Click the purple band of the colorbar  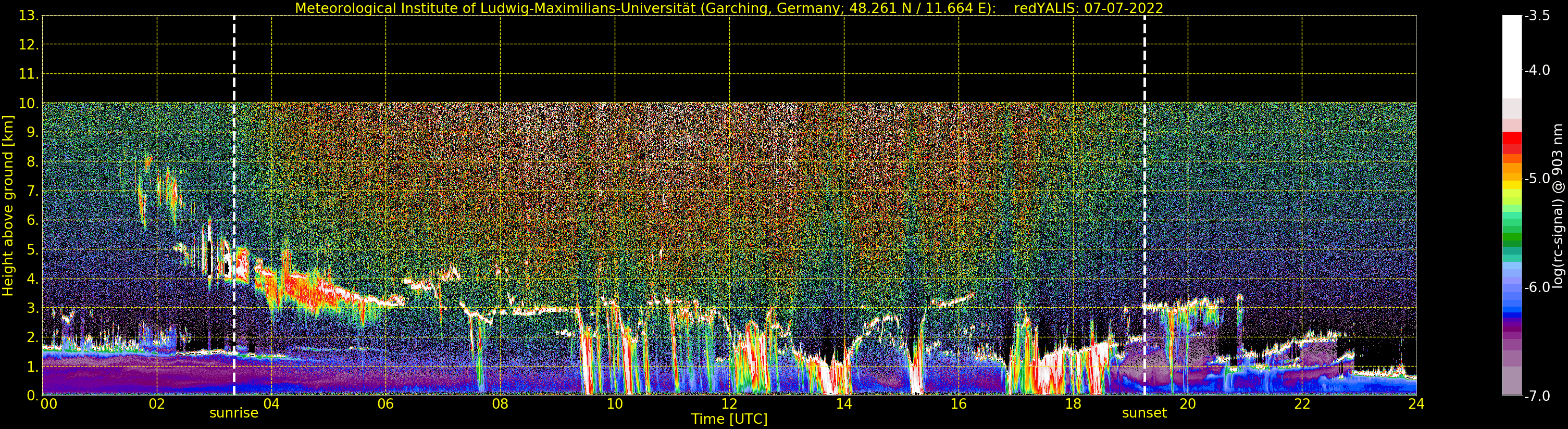(1512, 329)
